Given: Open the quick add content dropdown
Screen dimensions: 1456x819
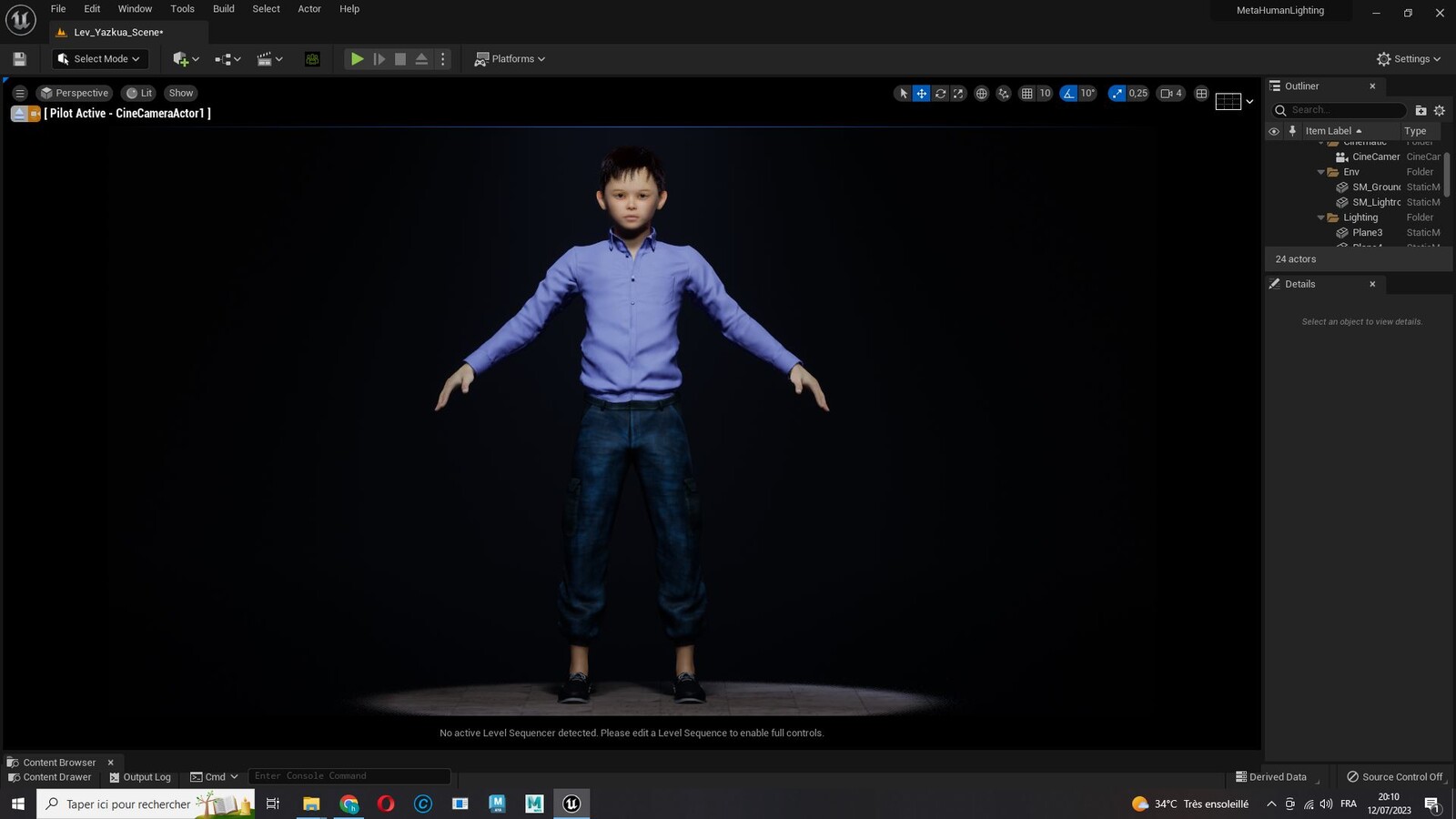Looking at the screenshot, I should tap(186, 59).
